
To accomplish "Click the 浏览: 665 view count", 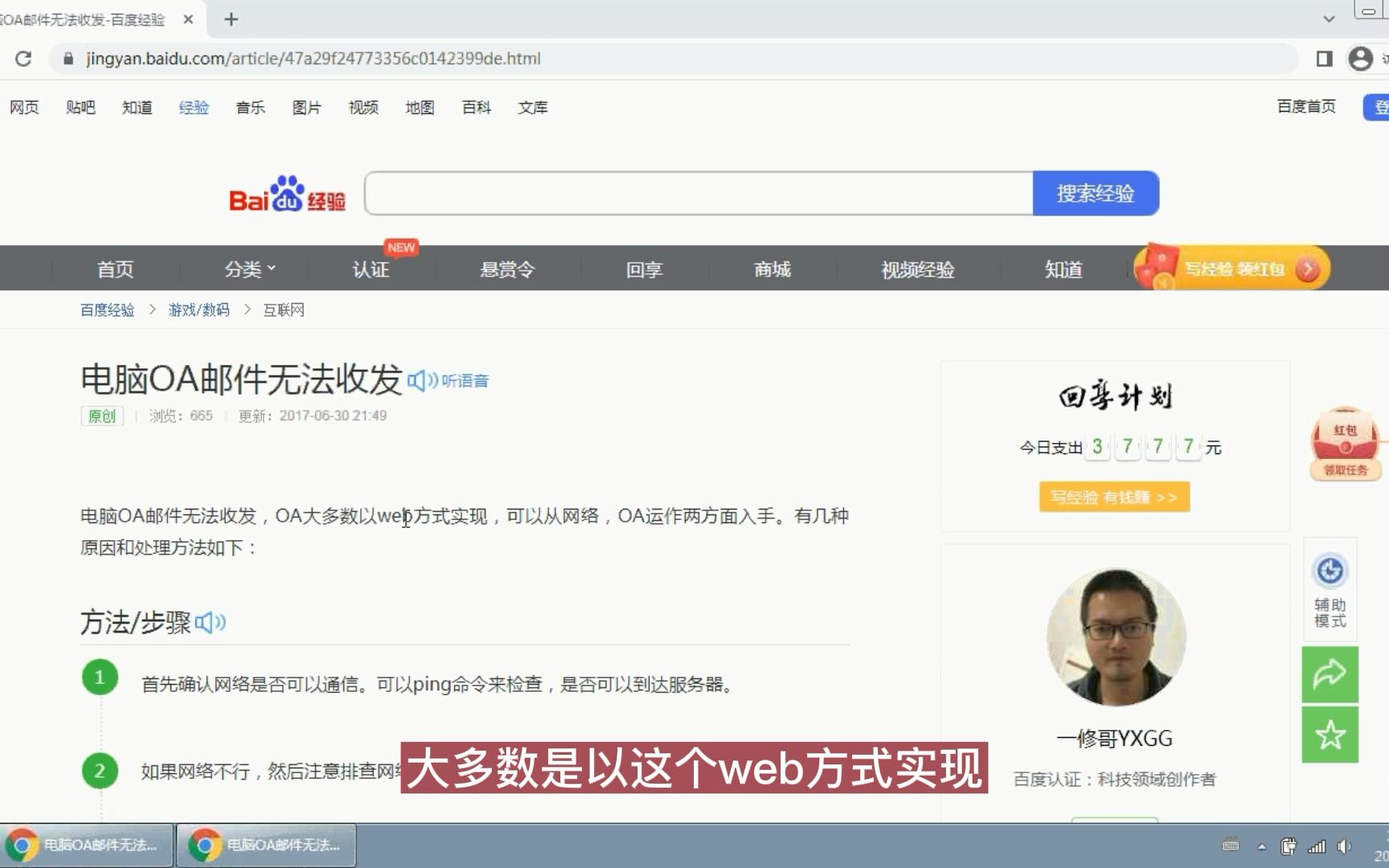I will click(x=181, y=416).
